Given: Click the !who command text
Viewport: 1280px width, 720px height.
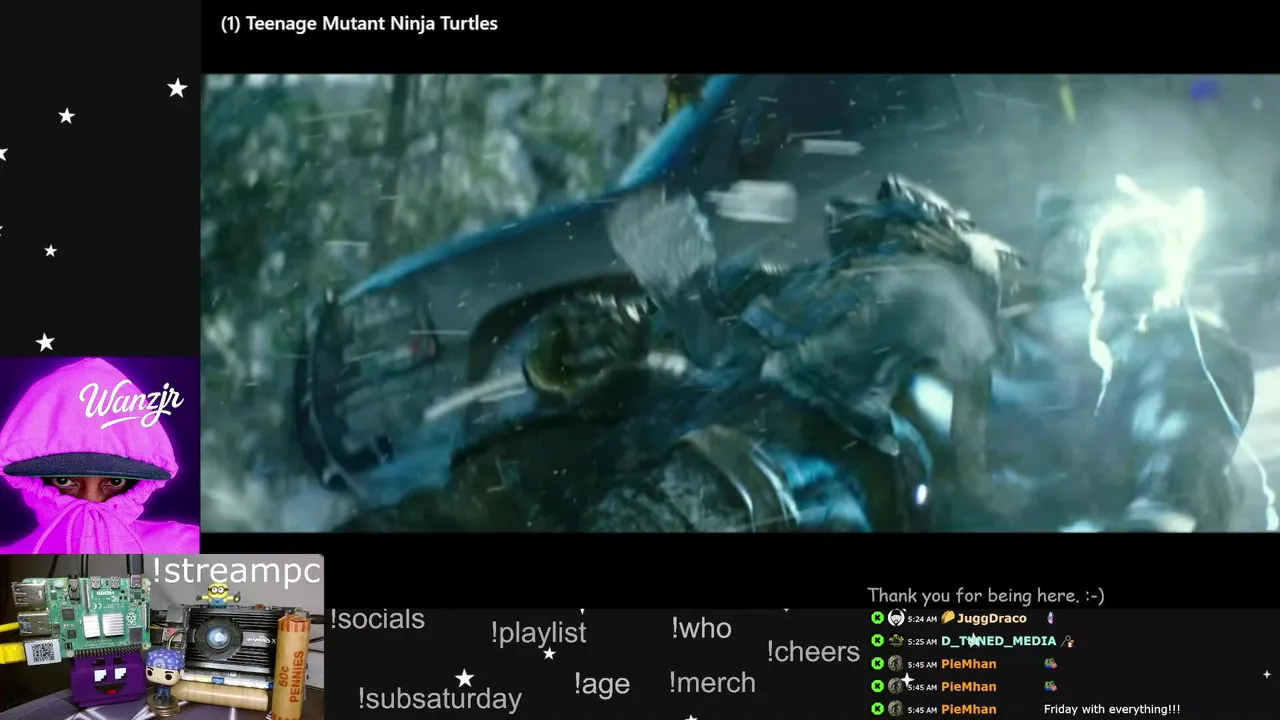Looking at the screenshot, I should 701,628.
